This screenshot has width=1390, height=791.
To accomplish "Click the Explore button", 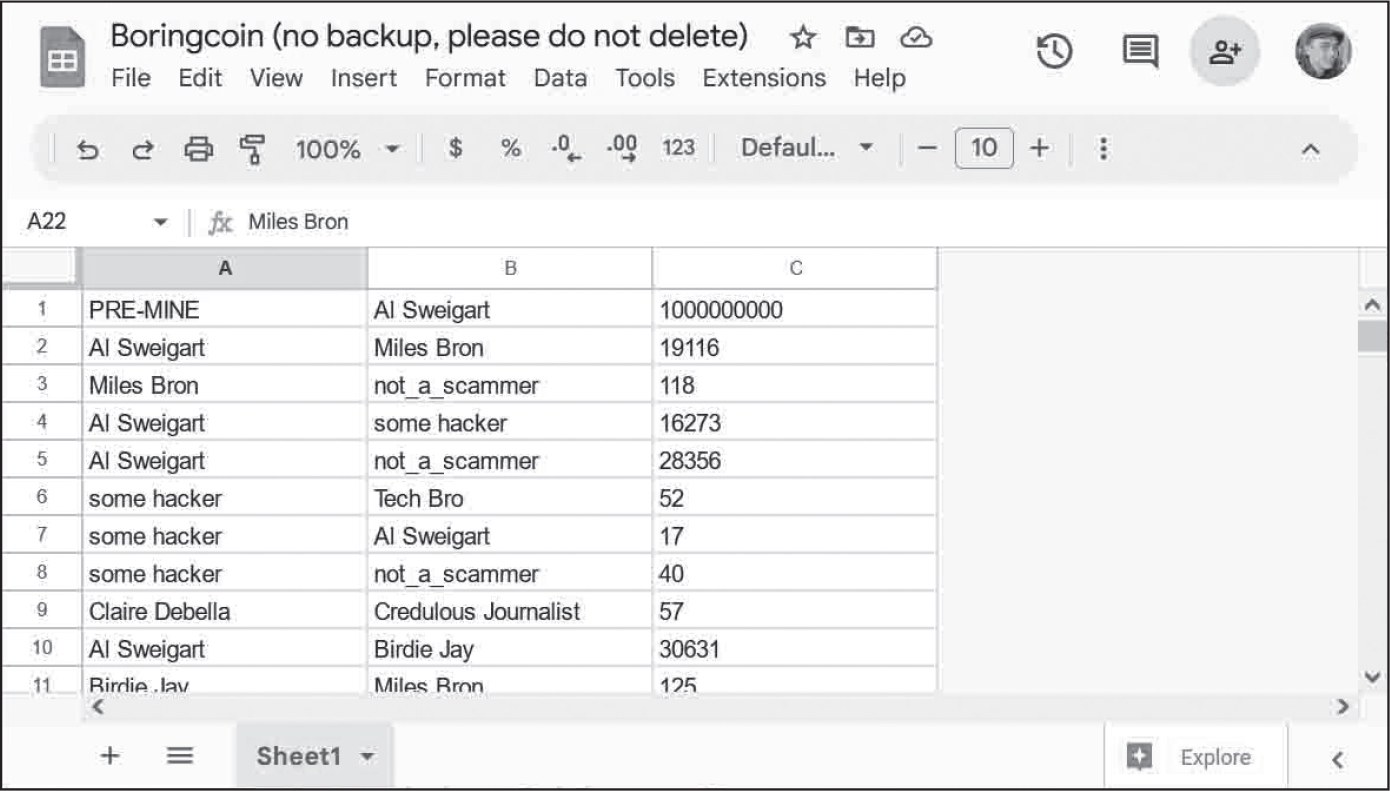I will [x=1195, y=757].
